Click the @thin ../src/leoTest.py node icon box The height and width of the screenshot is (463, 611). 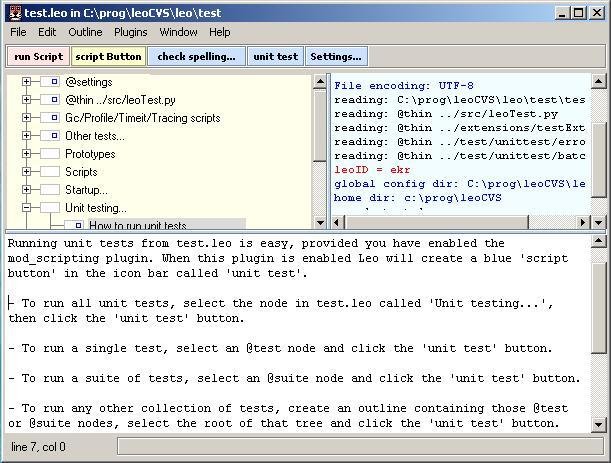(x=50, y=99)
